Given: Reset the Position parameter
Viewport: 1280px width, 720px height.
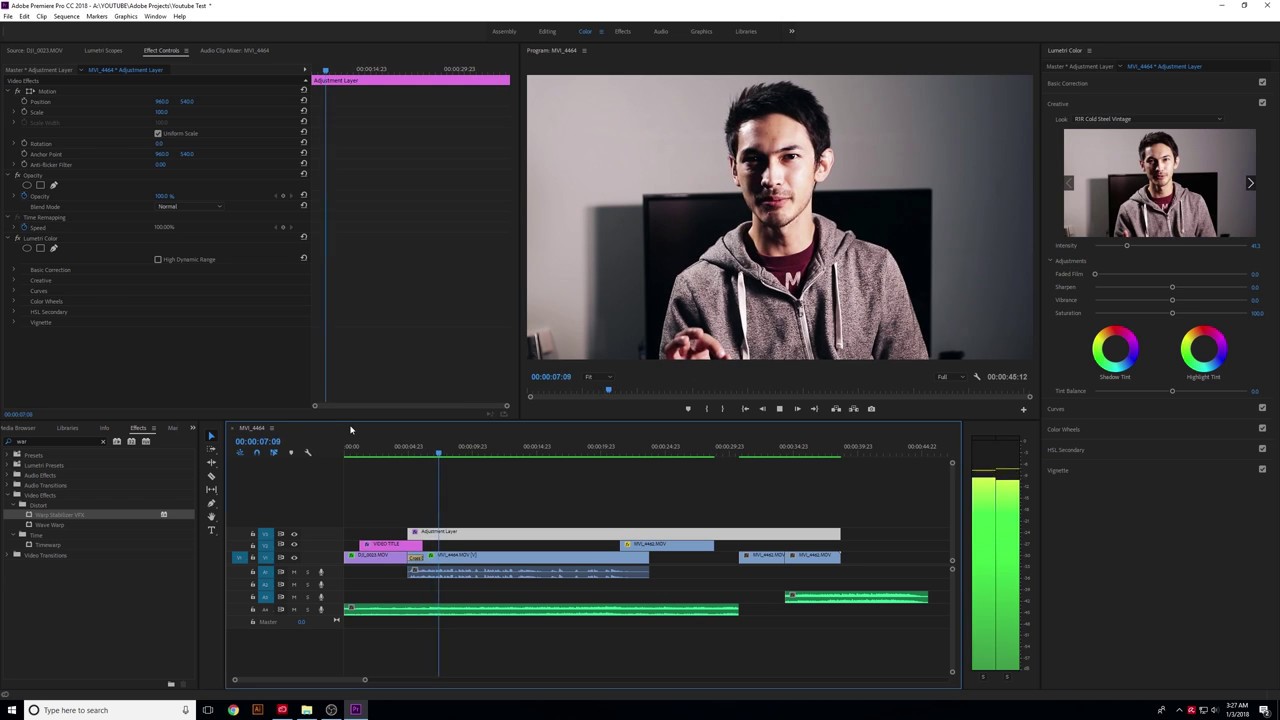Looking at the screenshot, I should [x=304, y=101].
